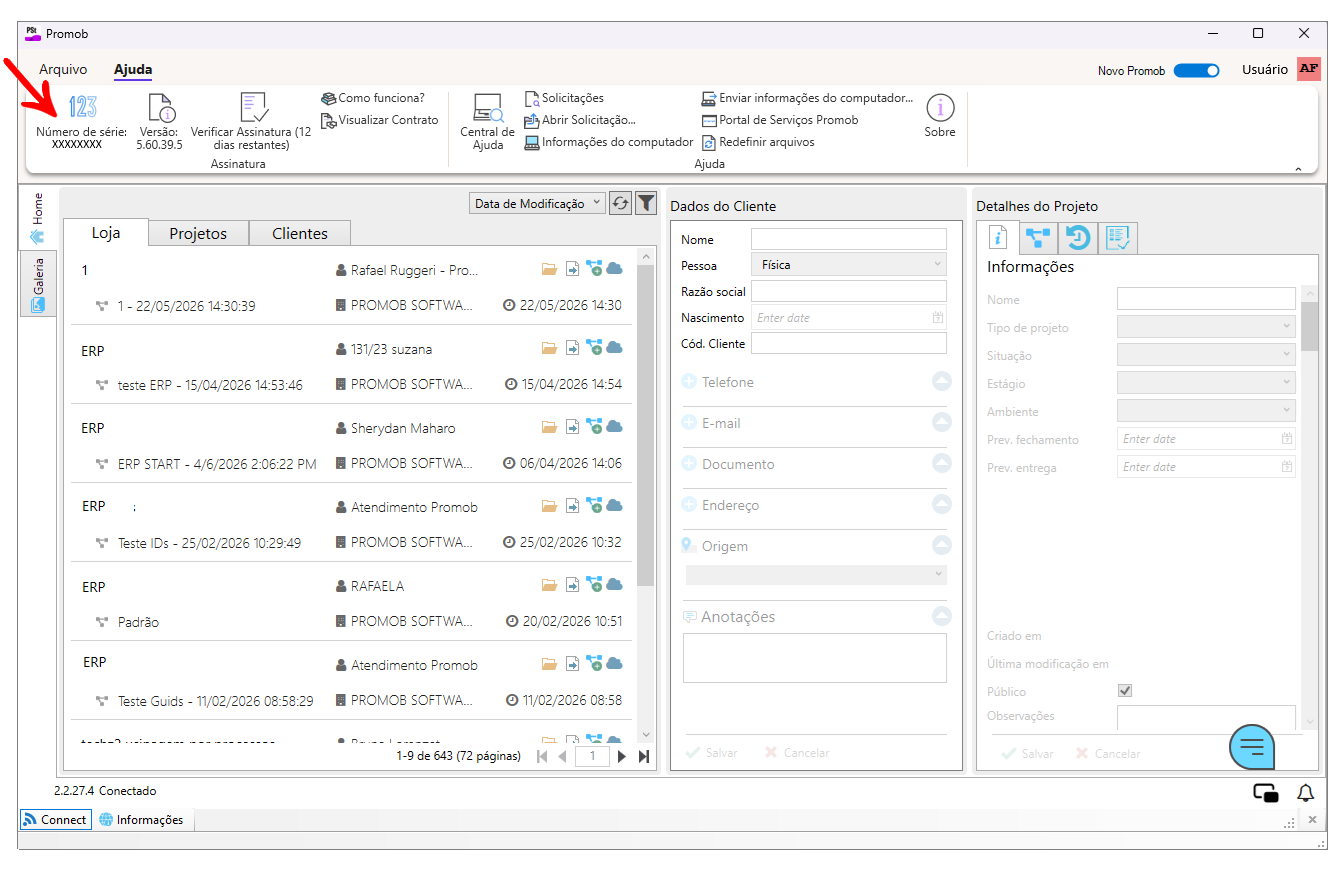
Task: Open the Home side tab
Action: coord(38,218)
